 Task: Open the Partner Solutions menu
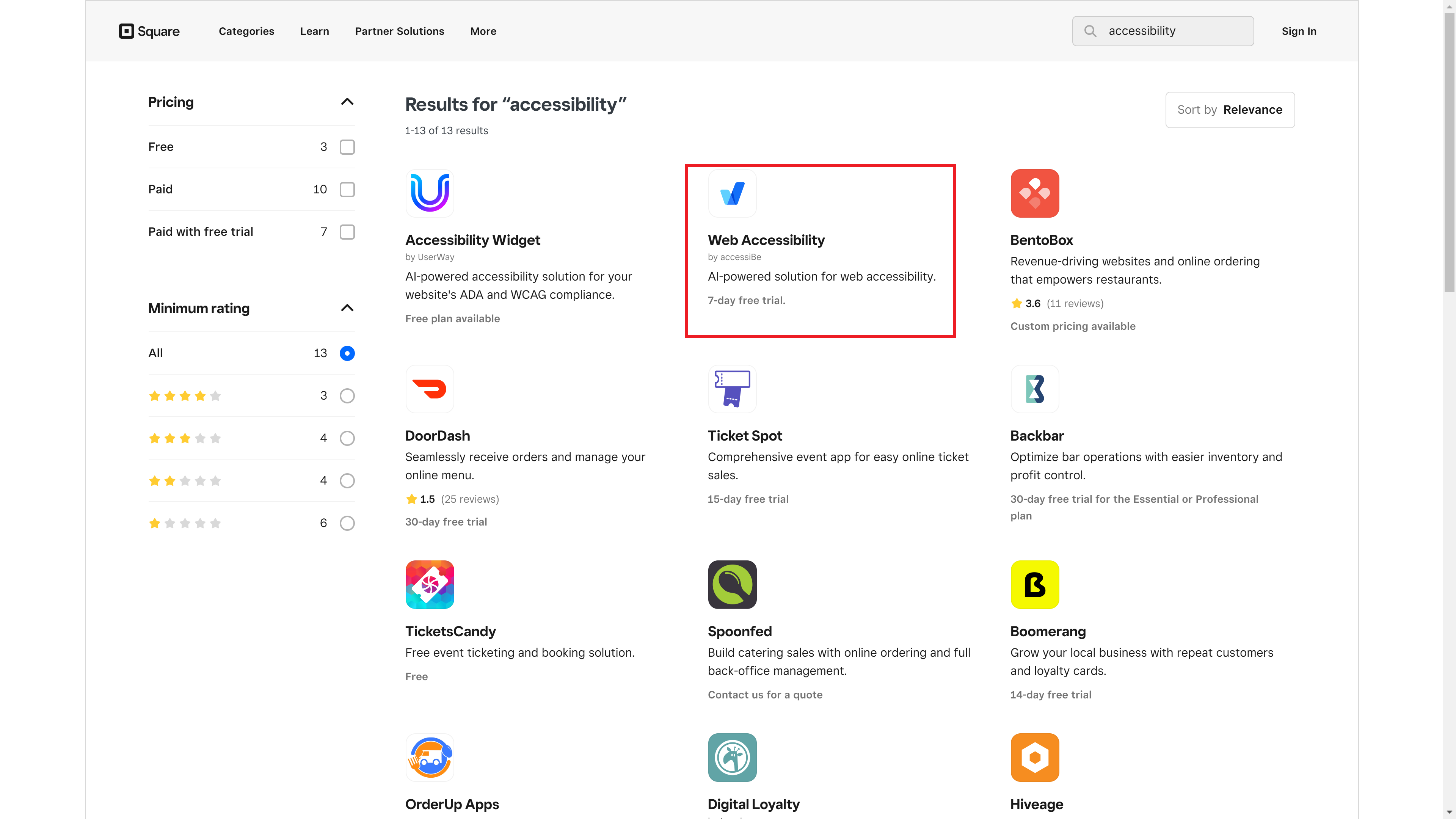tap(399, 31)
